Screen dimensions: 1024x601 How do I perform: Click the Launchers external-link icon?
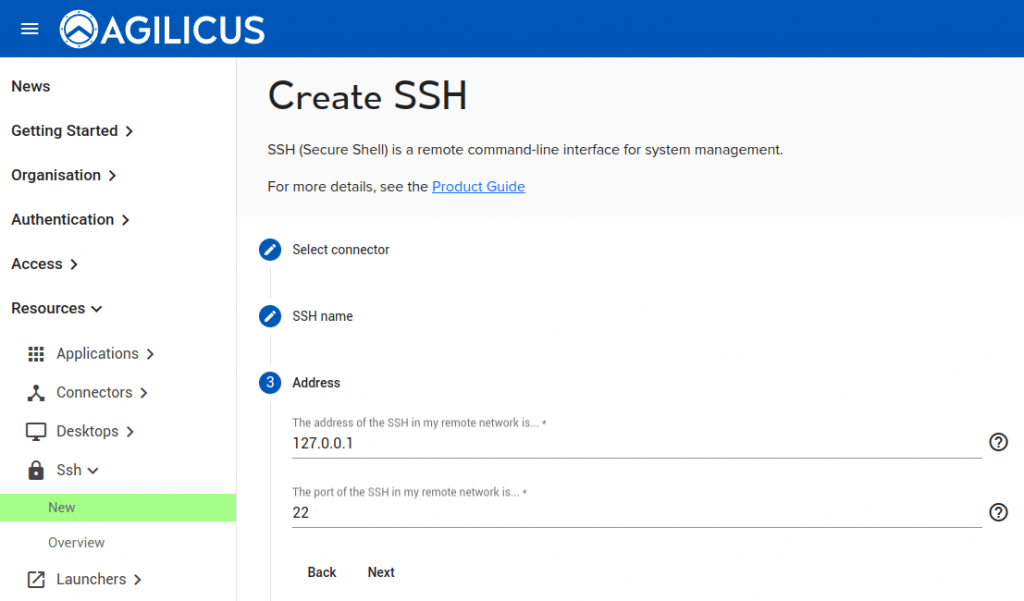[x=36, y=580]
